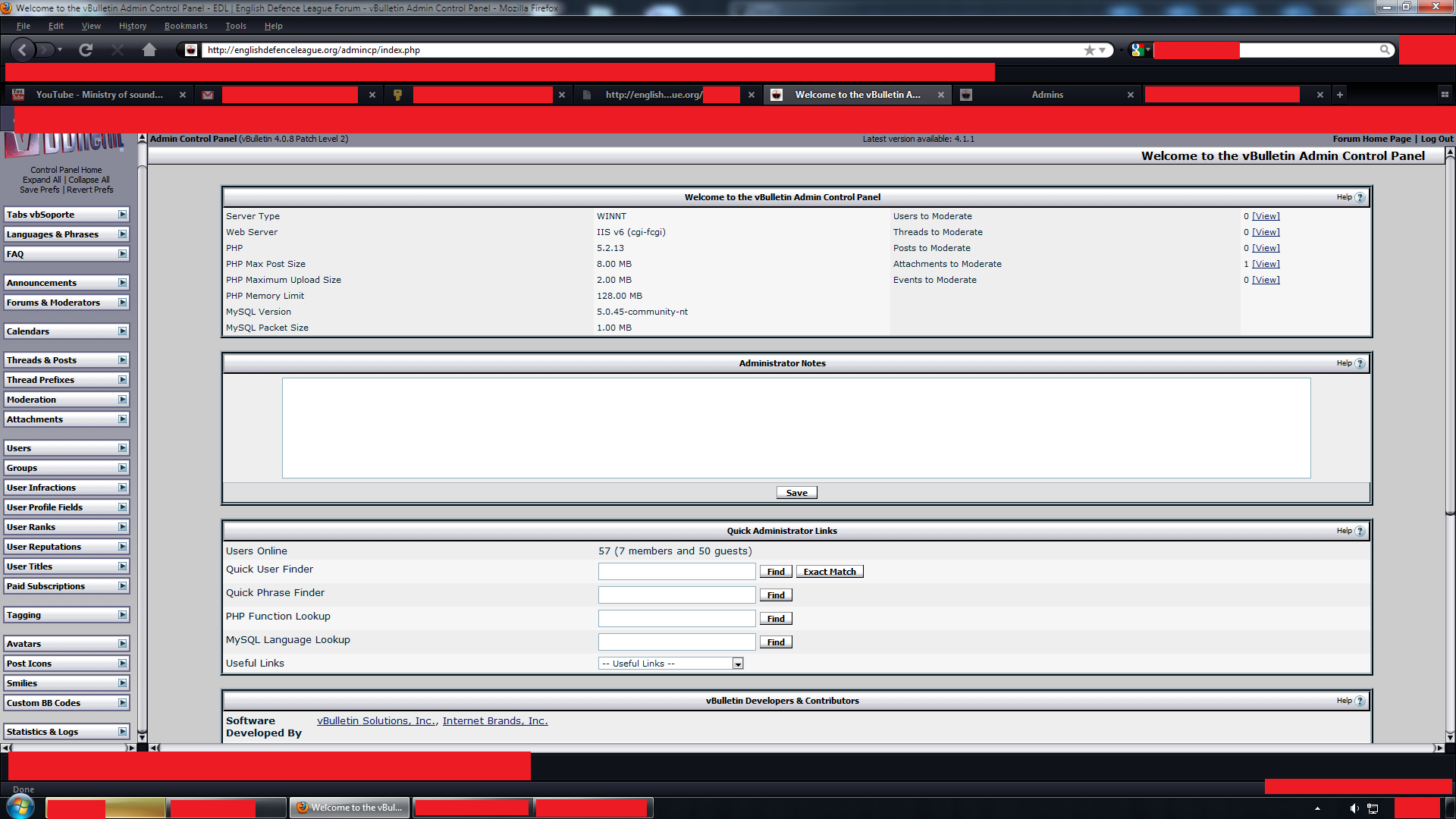Screen dimensions: 1456x819
Task: Expand the Users sidebar section
Action: [122, 448]
